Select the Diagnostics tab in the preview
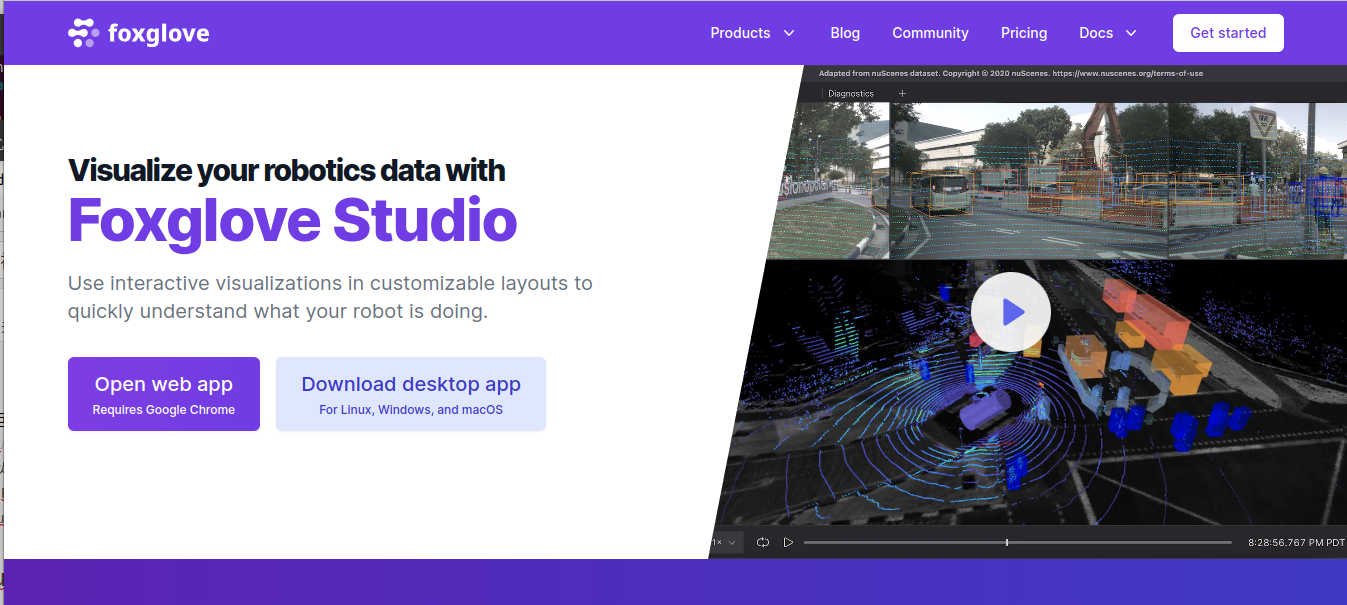 click(x=851, y=94)
